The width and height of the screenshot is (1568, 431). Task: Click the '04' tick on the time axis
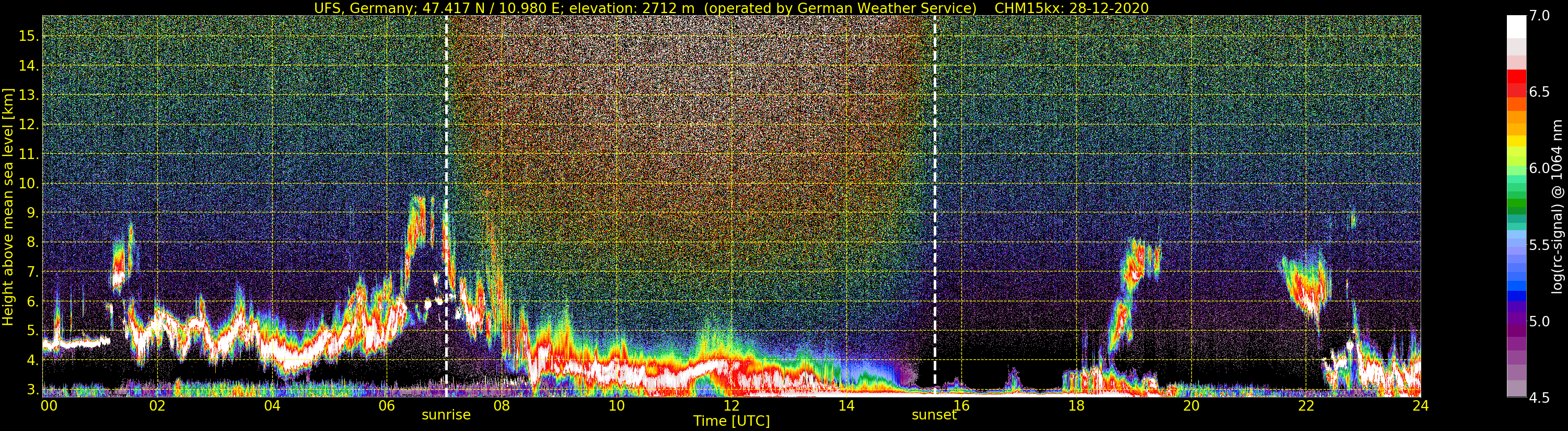click(x=272, y=405)
